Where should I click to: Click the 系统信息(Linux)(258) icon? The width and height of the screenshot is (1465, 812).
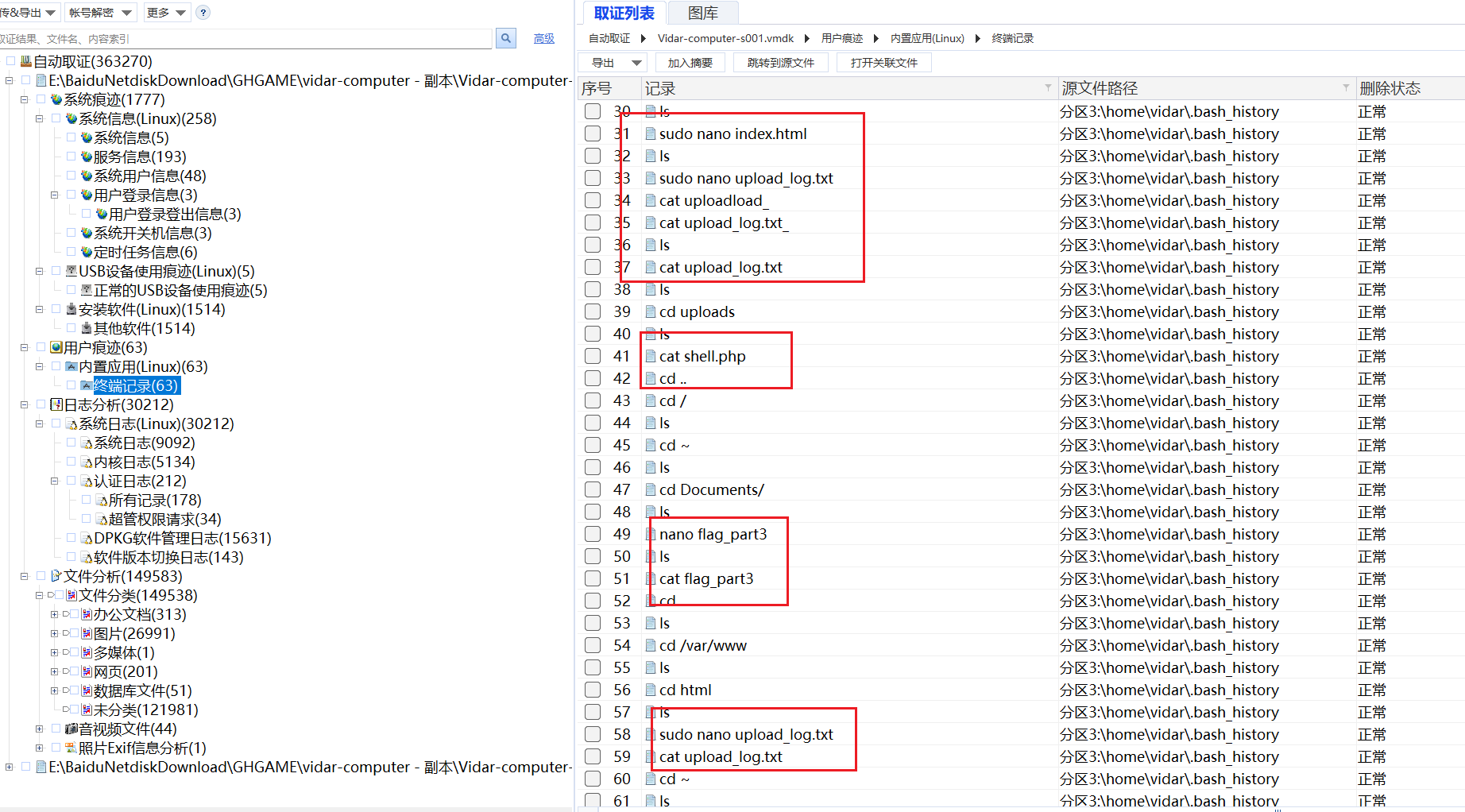[x=72, y=118]
